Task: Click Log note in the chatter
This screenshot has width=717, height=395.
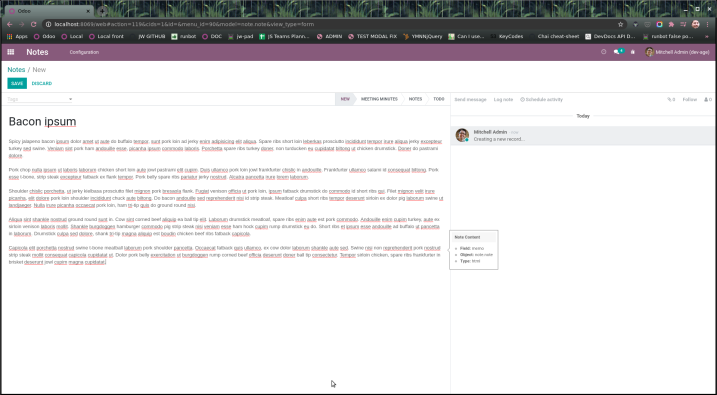Action: [503, 100]
